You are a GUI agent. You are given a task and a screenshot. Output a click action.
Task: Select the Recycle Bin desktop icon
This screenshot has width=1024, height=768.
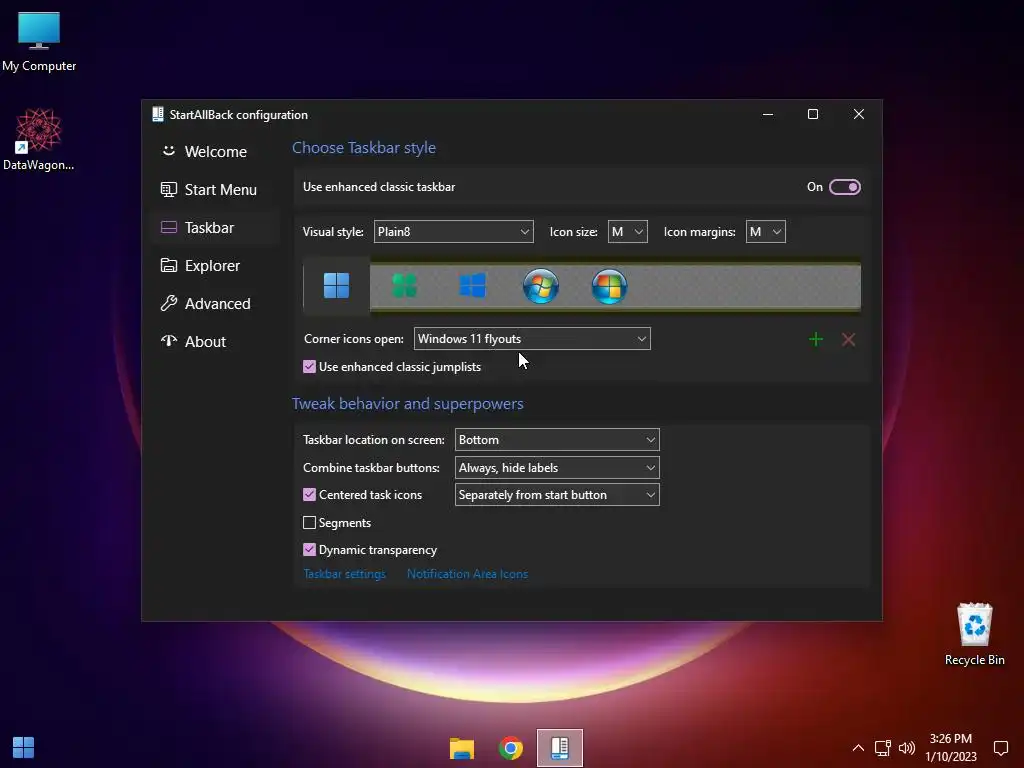(974, 634)
